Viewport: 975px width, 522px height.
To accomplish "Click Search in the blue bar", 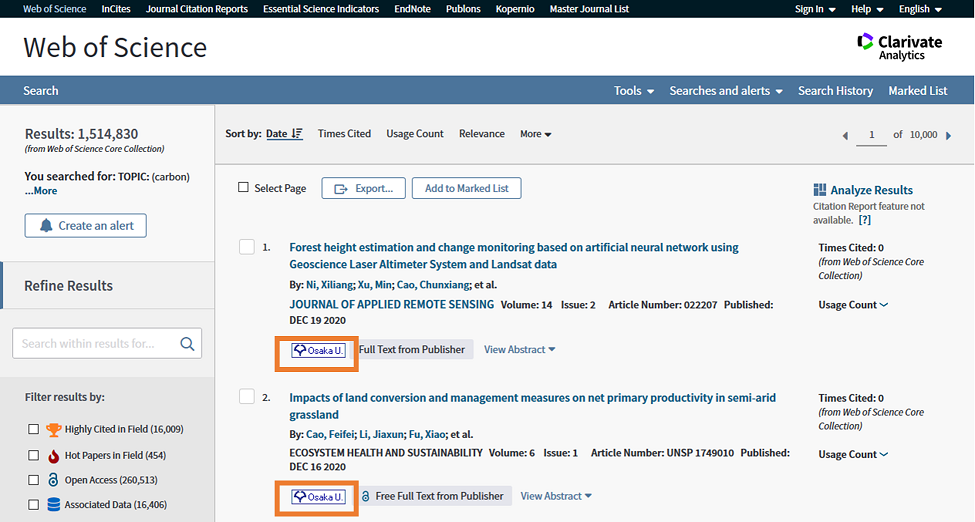I will coord(40,91).
